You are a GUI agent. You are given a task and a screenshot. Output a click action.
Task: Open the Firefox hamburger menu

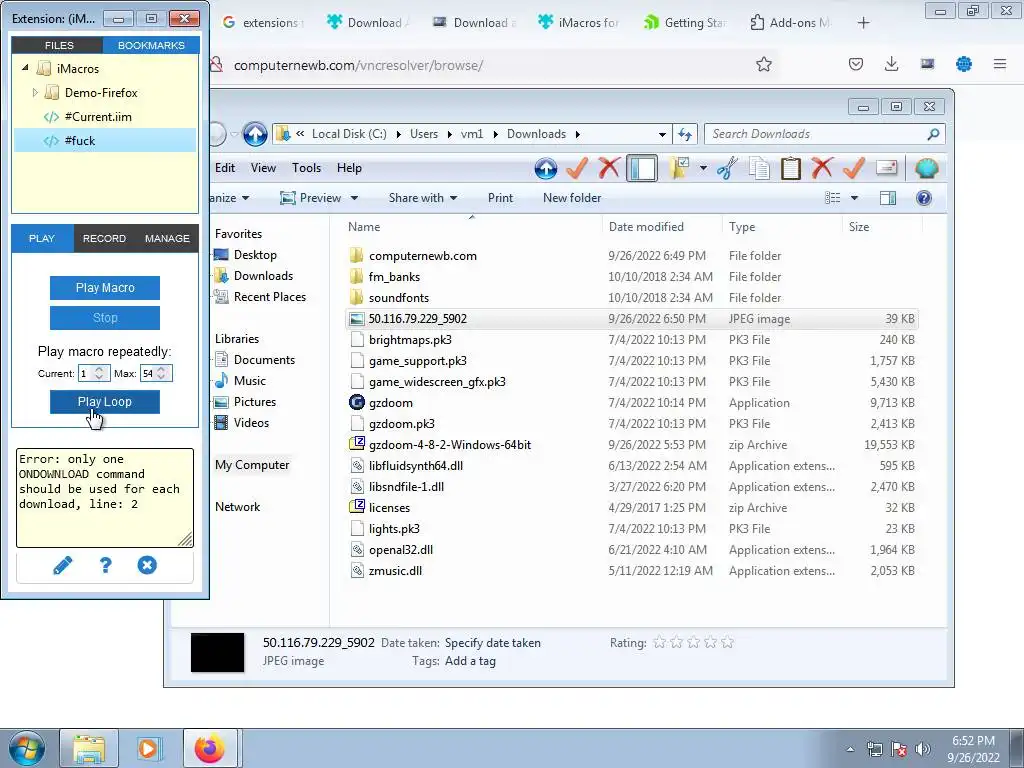1000,64
